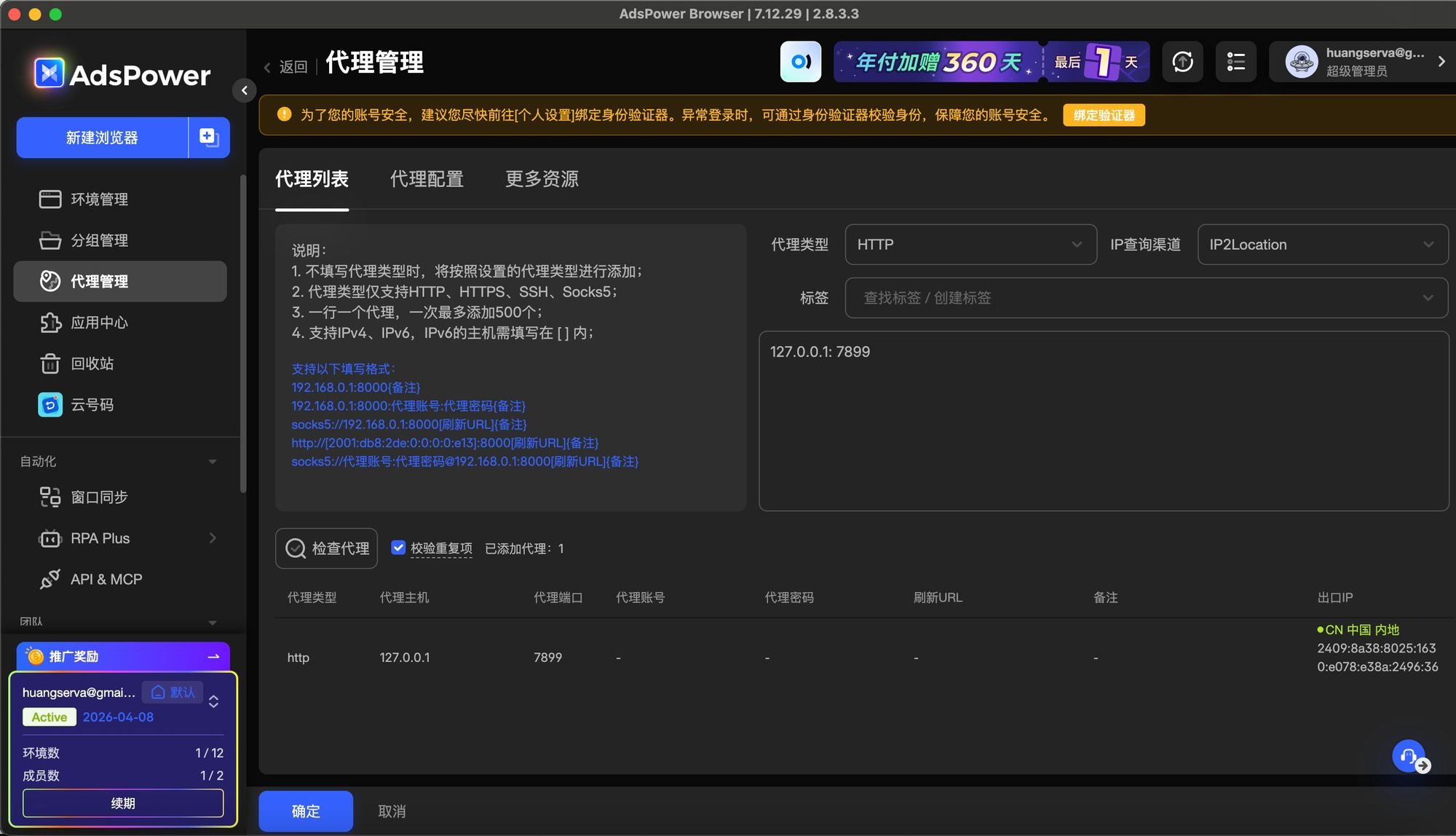Open the user profile menu chevron
The width and height of the screenshot is (1456, 836).
(x=1441, y=62)
